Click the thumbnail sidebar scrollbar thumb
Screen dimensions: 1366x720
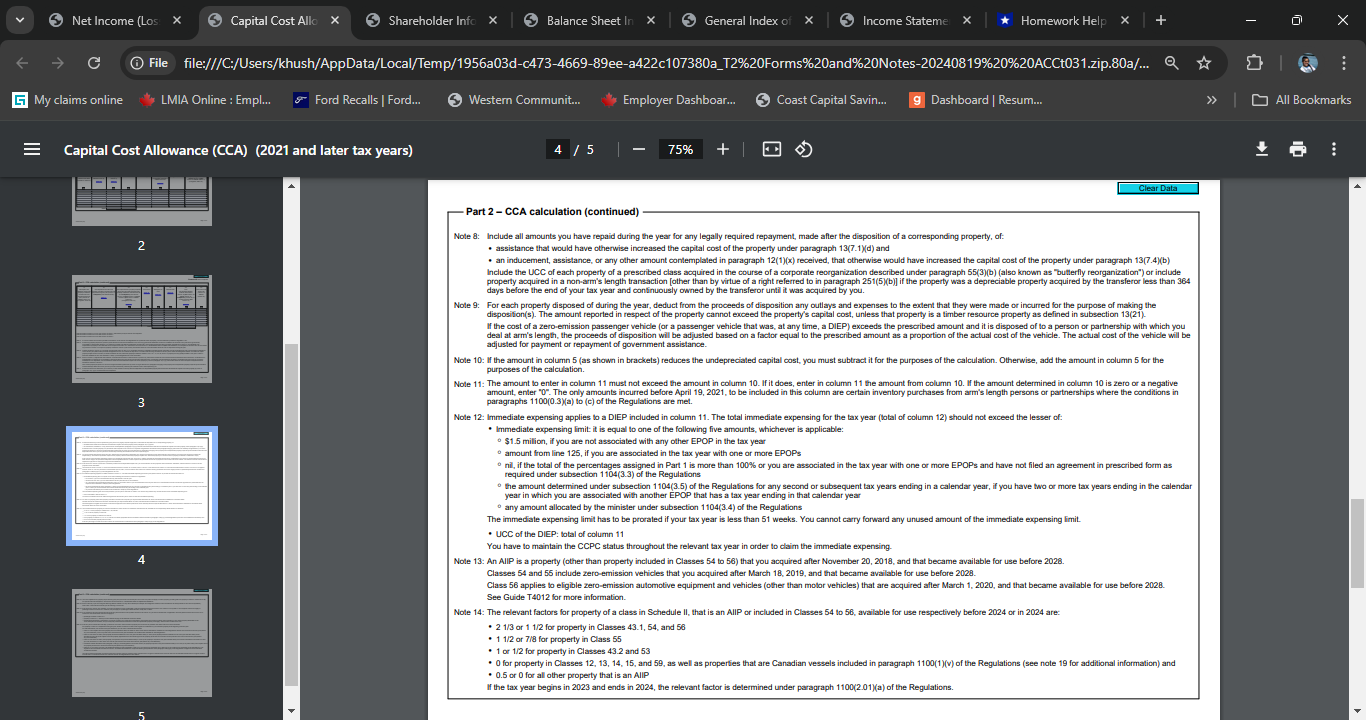[x=291, y=513]
